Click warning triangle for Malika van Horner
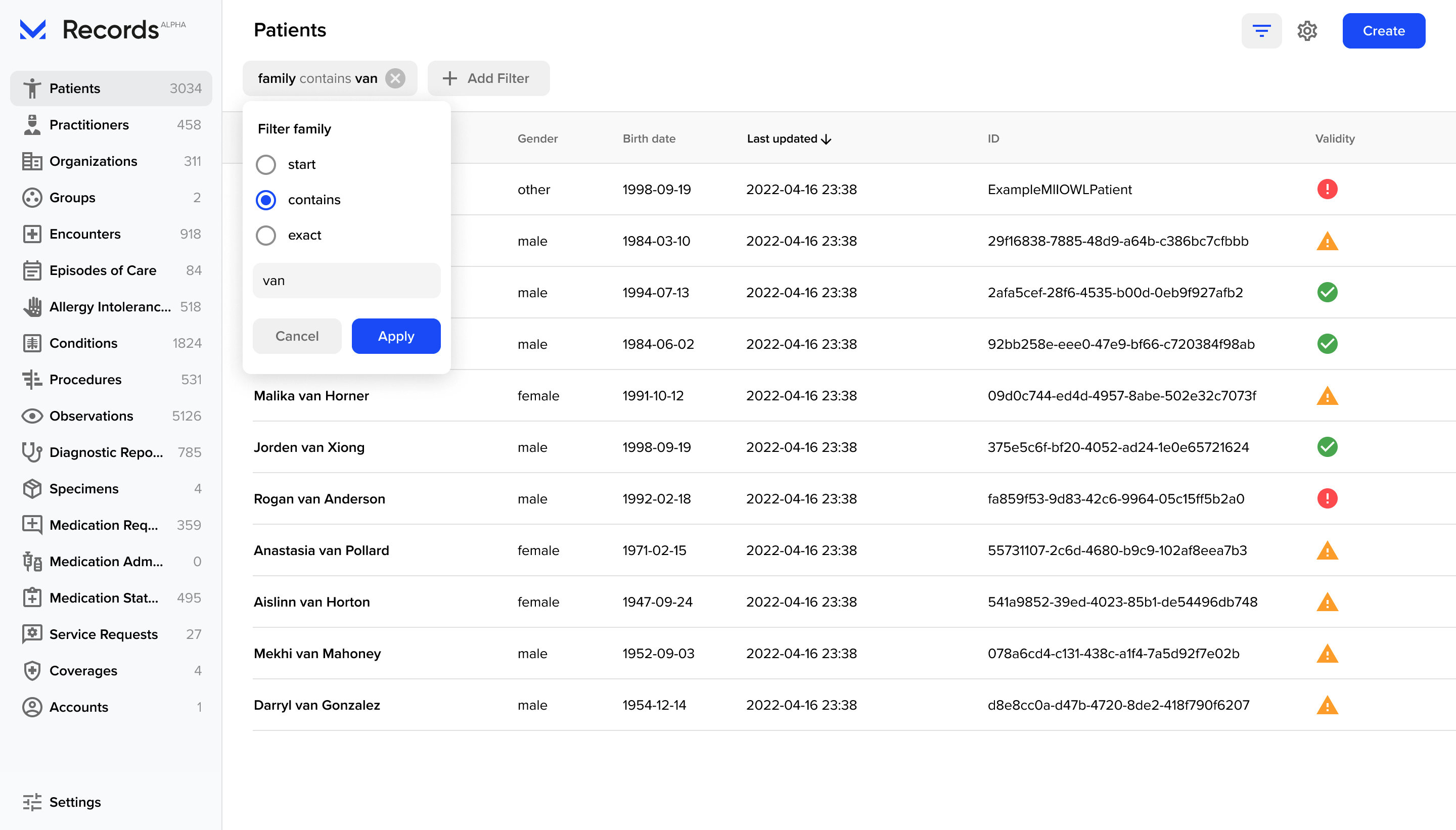Image resolution: width=1456 pixels, height=830 pixels. pos(1327,396)
